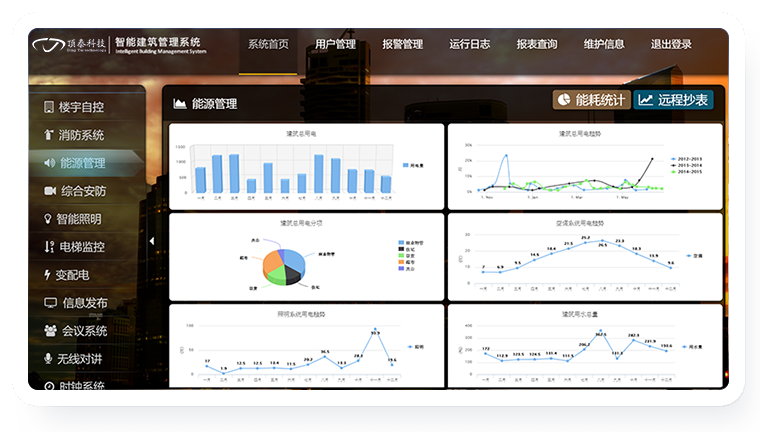The width and height of the screenshot is (760, 432).
Task: Click the 能耗统计 button
Action: click(x=591, y=100)
